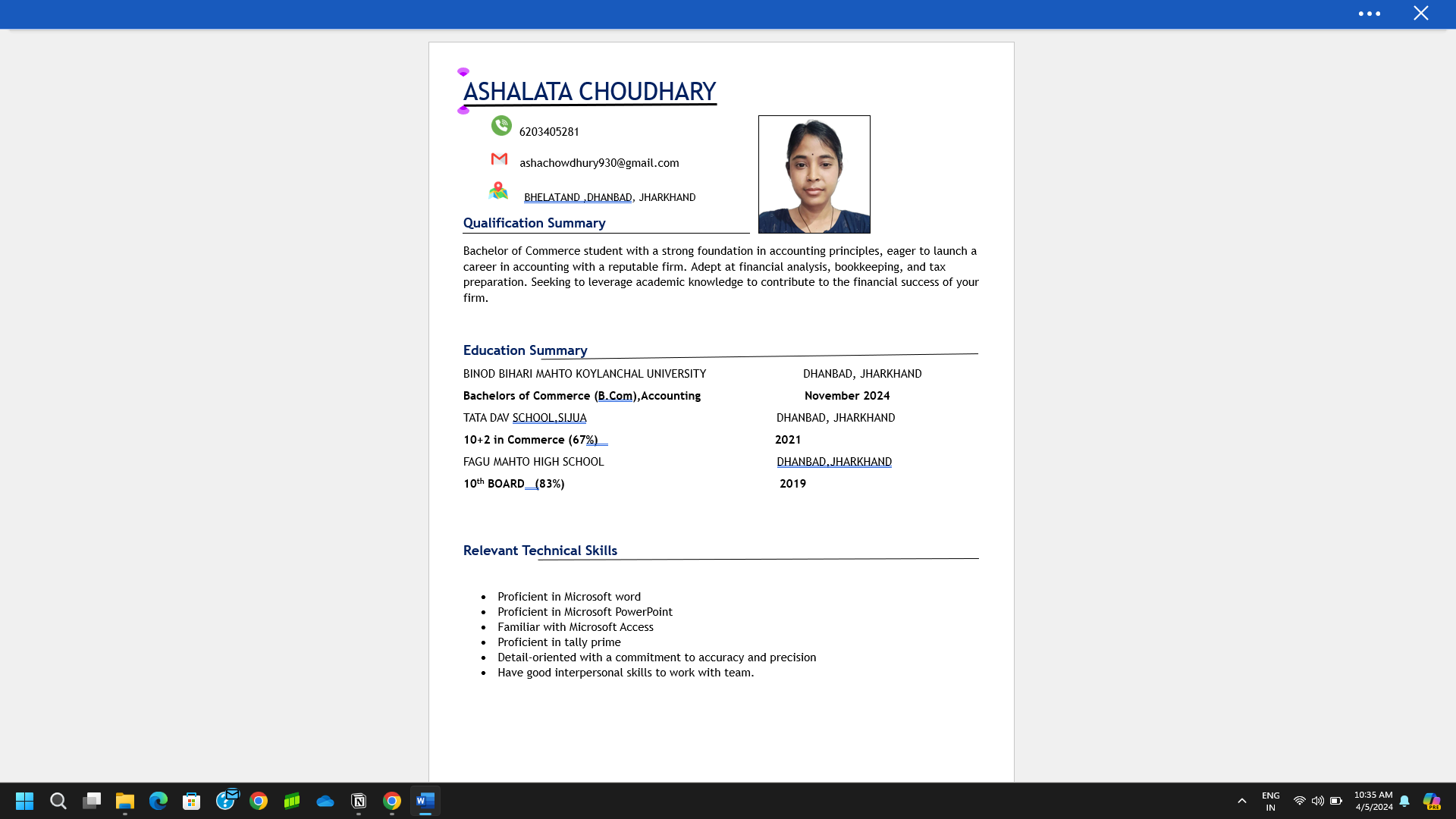Click the year 2021

click(788, 440)
